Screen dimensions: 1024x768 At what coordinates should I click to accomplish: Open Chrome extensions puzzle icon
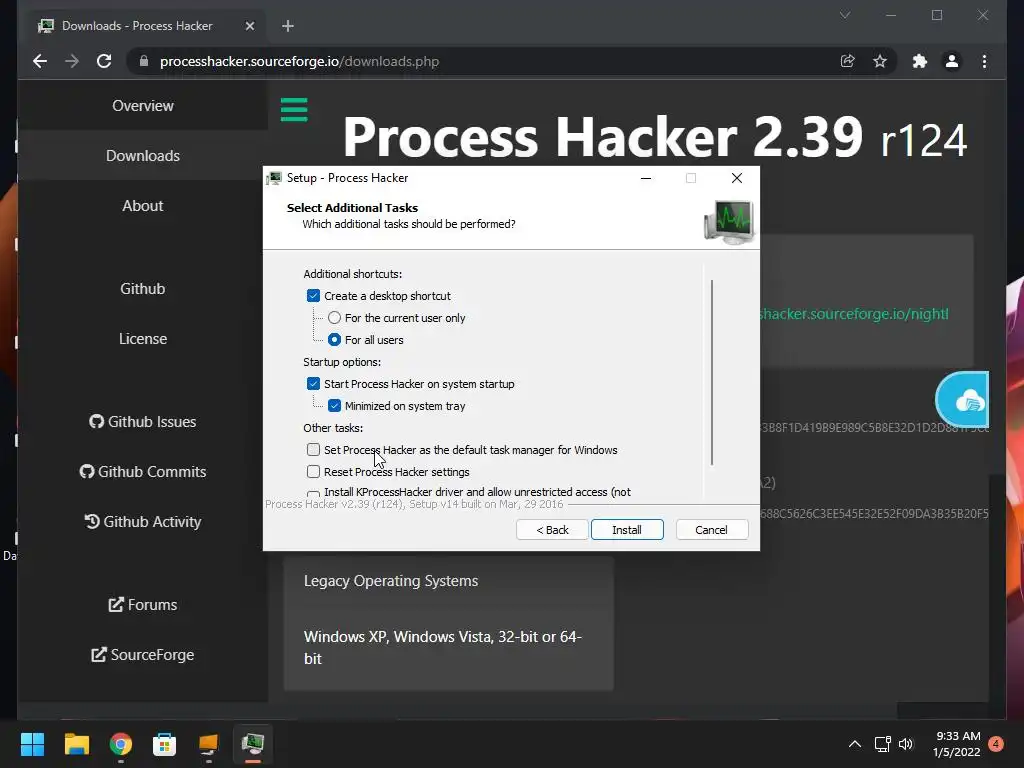(920, 61)
